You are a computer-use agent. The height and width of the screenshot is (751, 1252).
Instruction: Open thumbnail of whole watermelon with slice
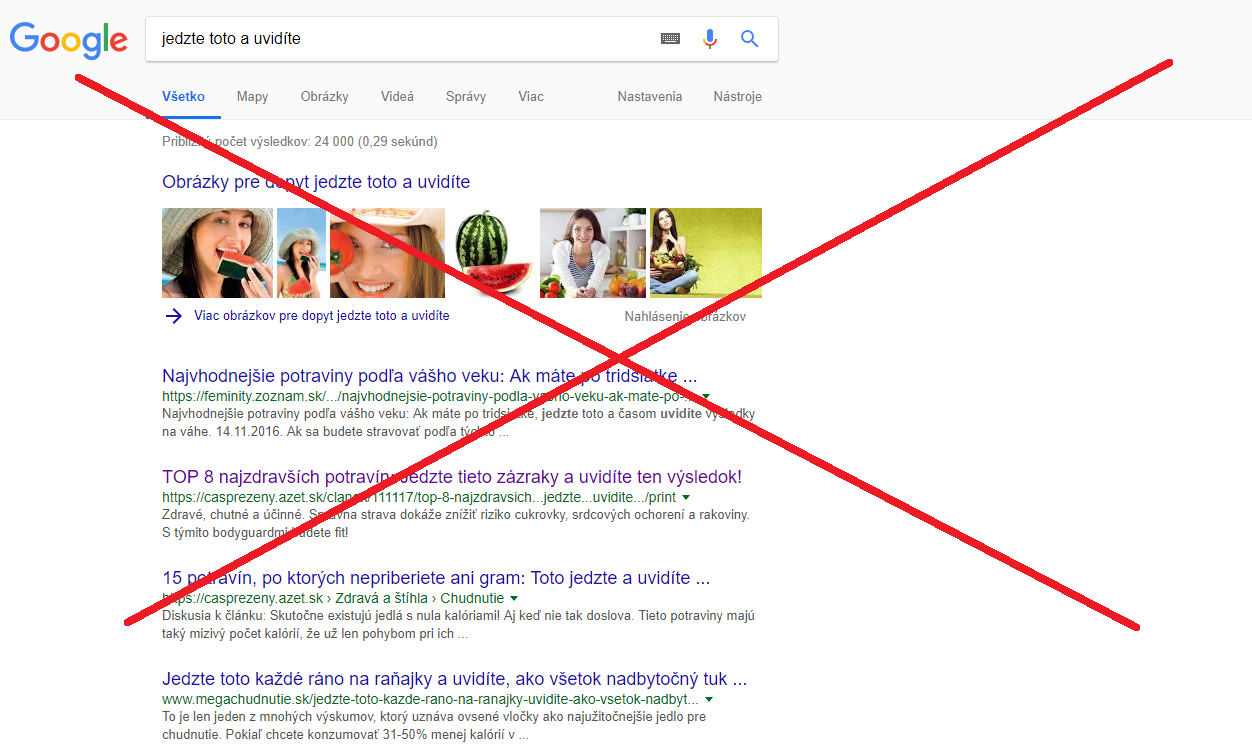[x=492, y=253]
